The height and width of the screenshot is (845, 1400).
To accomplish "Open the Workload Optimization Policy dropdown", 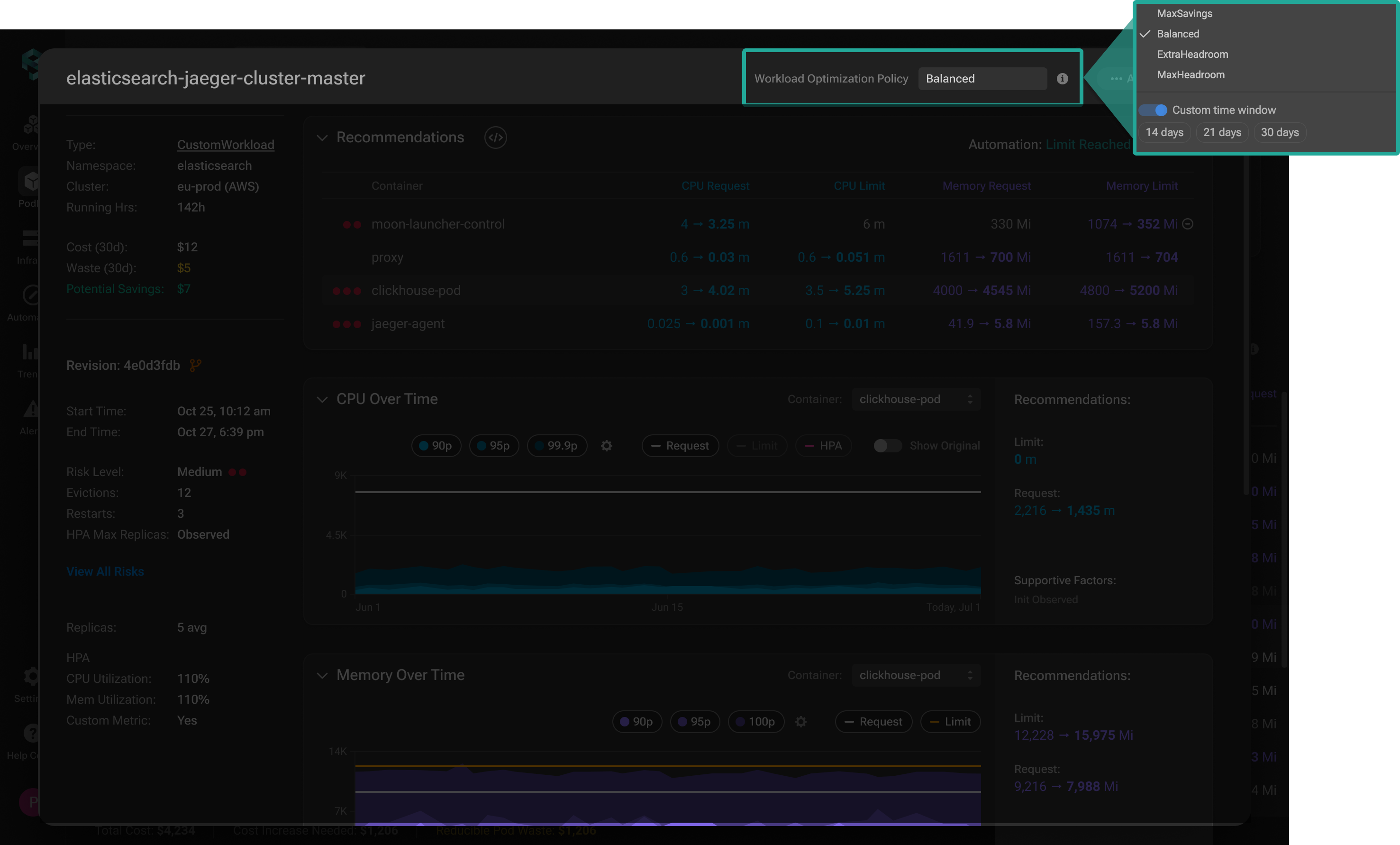I will (x=982, y=78).
